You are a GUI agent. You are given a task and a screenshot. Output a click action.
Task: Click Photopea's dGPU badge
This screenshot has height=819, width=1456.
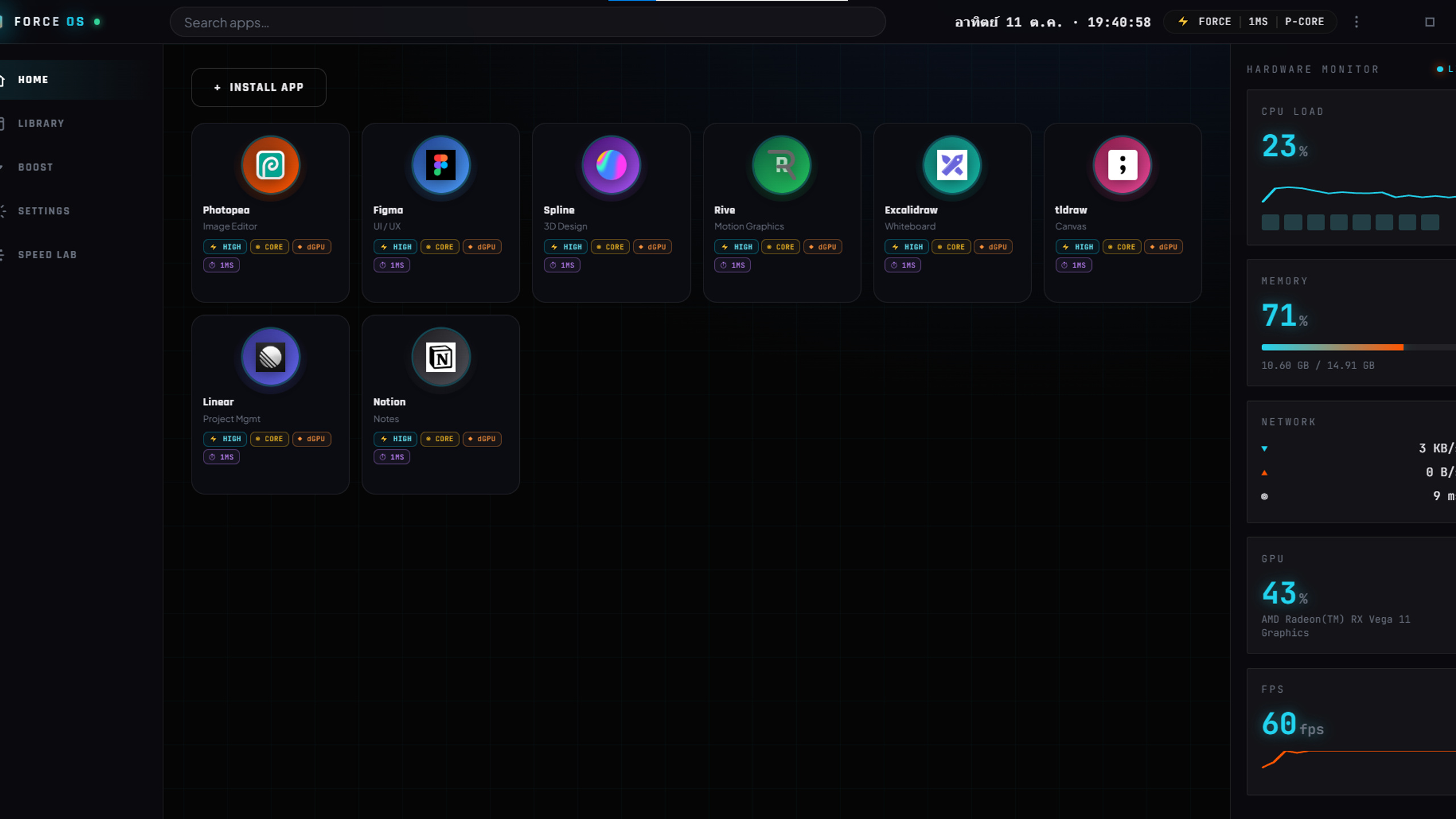click(312, 247)
